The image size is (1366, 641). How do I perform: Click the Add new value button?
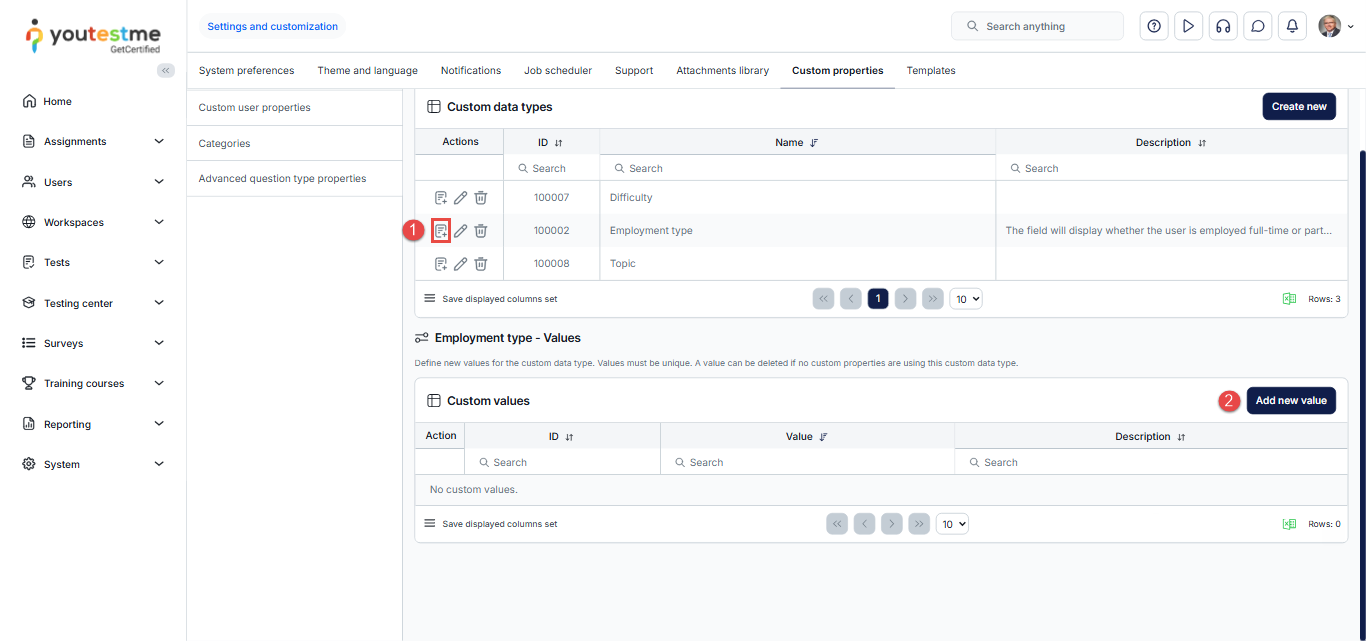1290,401
